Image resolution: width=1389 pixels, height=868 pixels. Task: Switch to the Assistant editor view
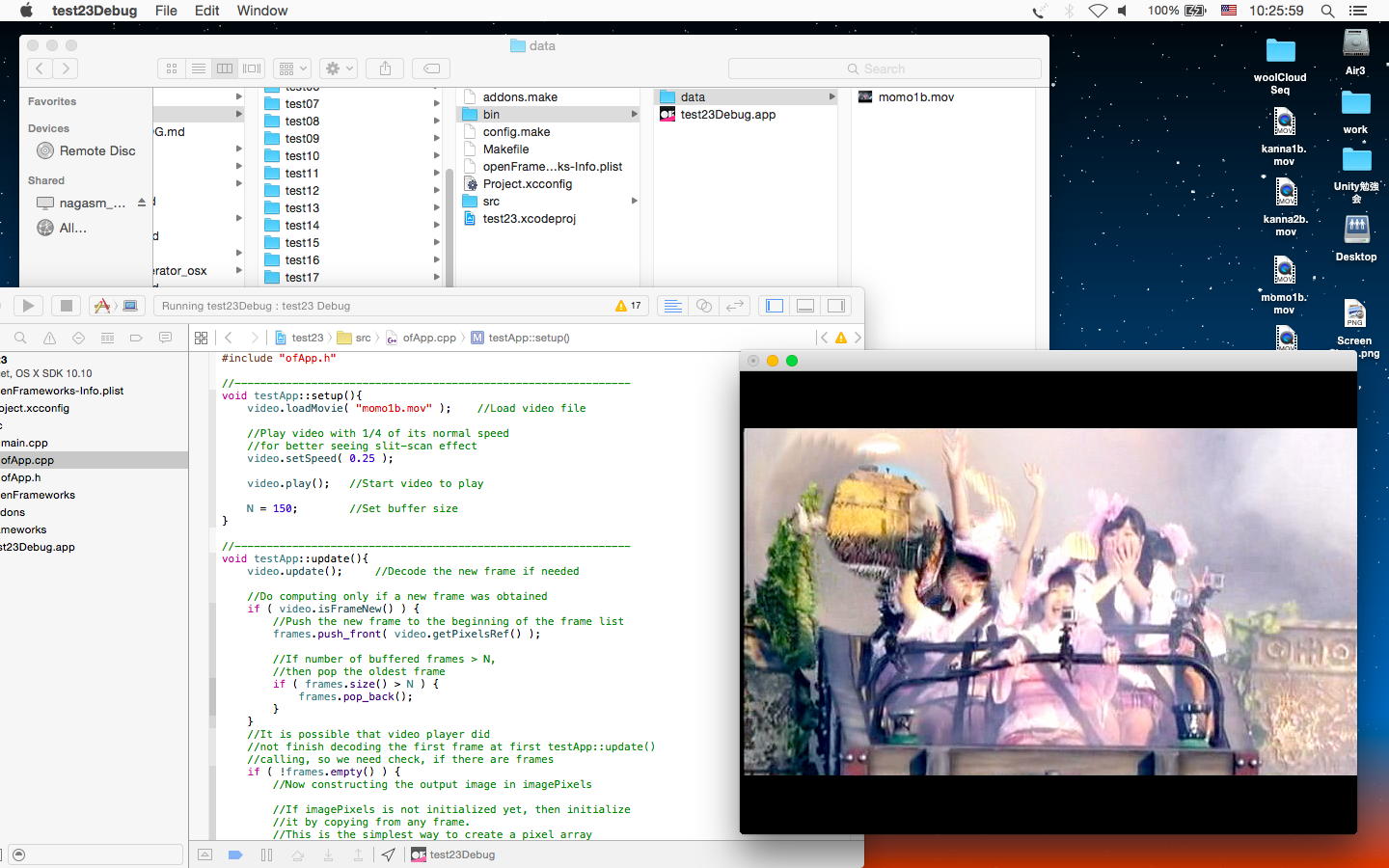click(x=704, y=306)
